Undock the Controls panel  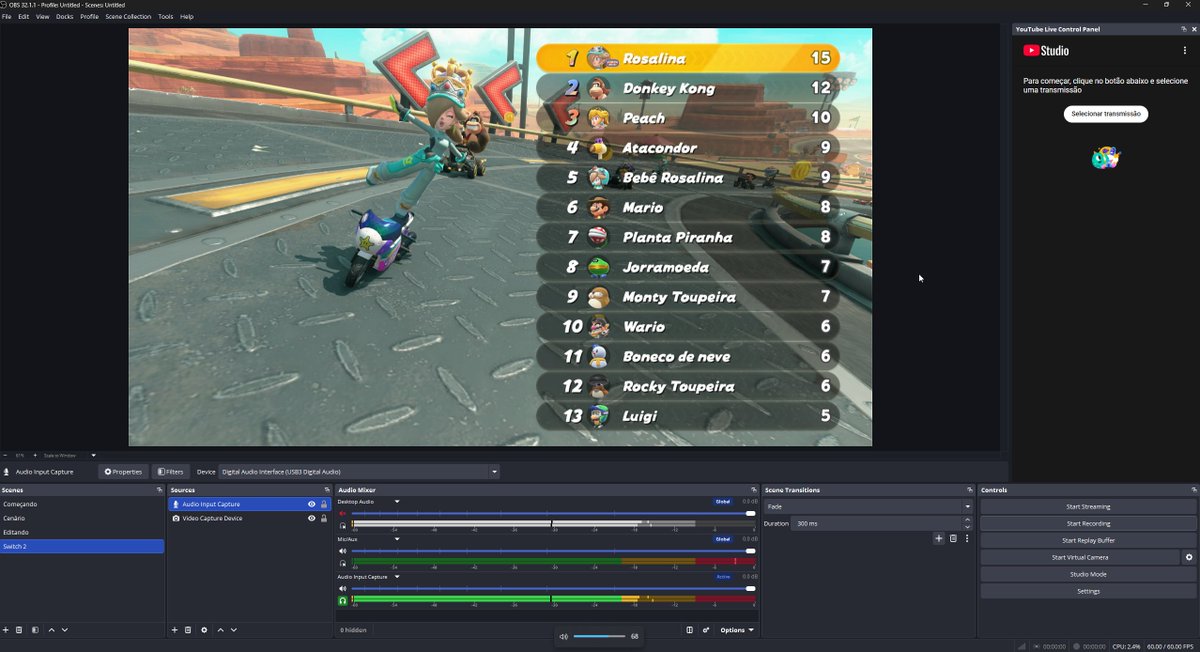(x=1194, y=490)
